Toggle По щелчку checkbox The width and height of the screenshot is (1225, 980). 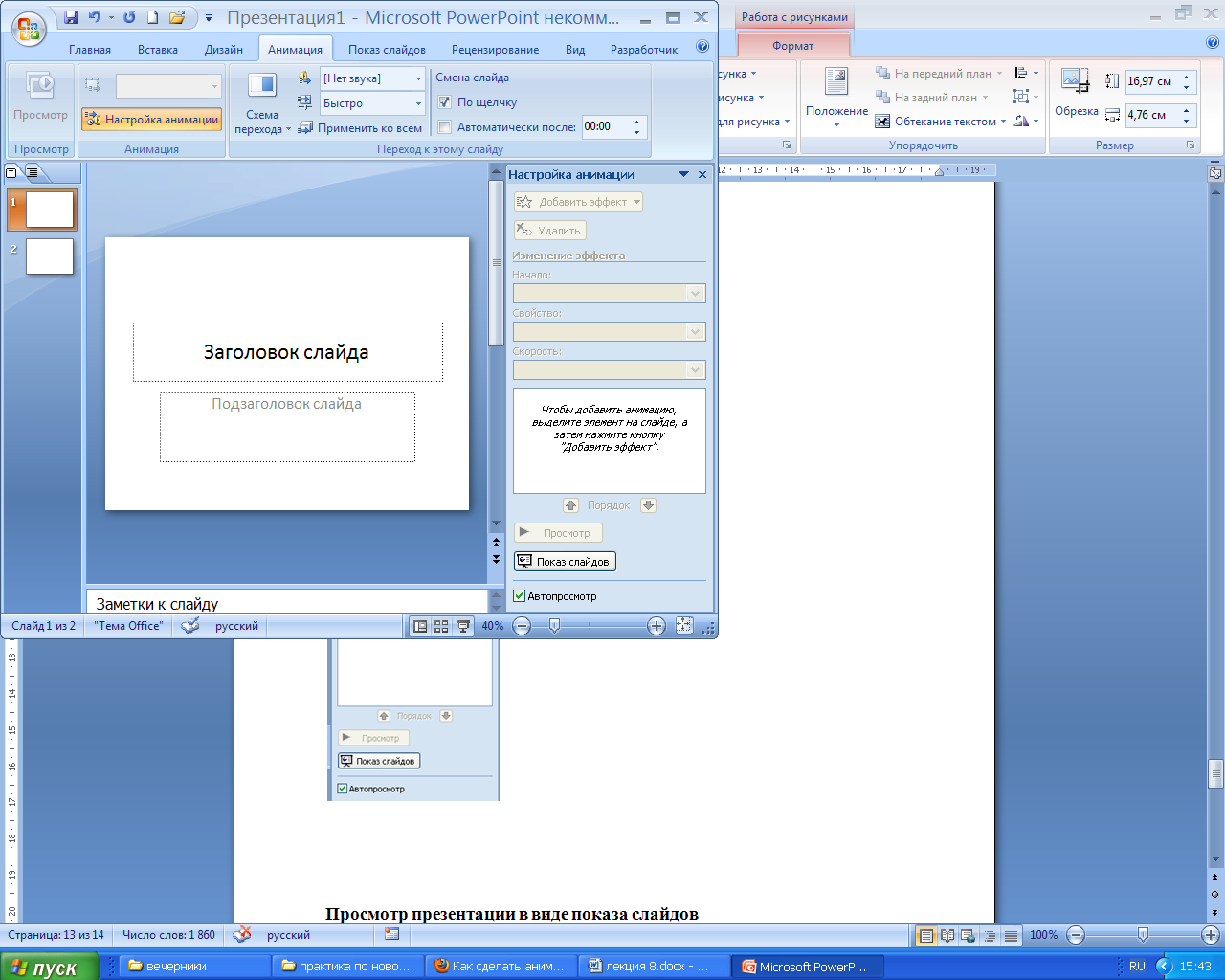444,102
